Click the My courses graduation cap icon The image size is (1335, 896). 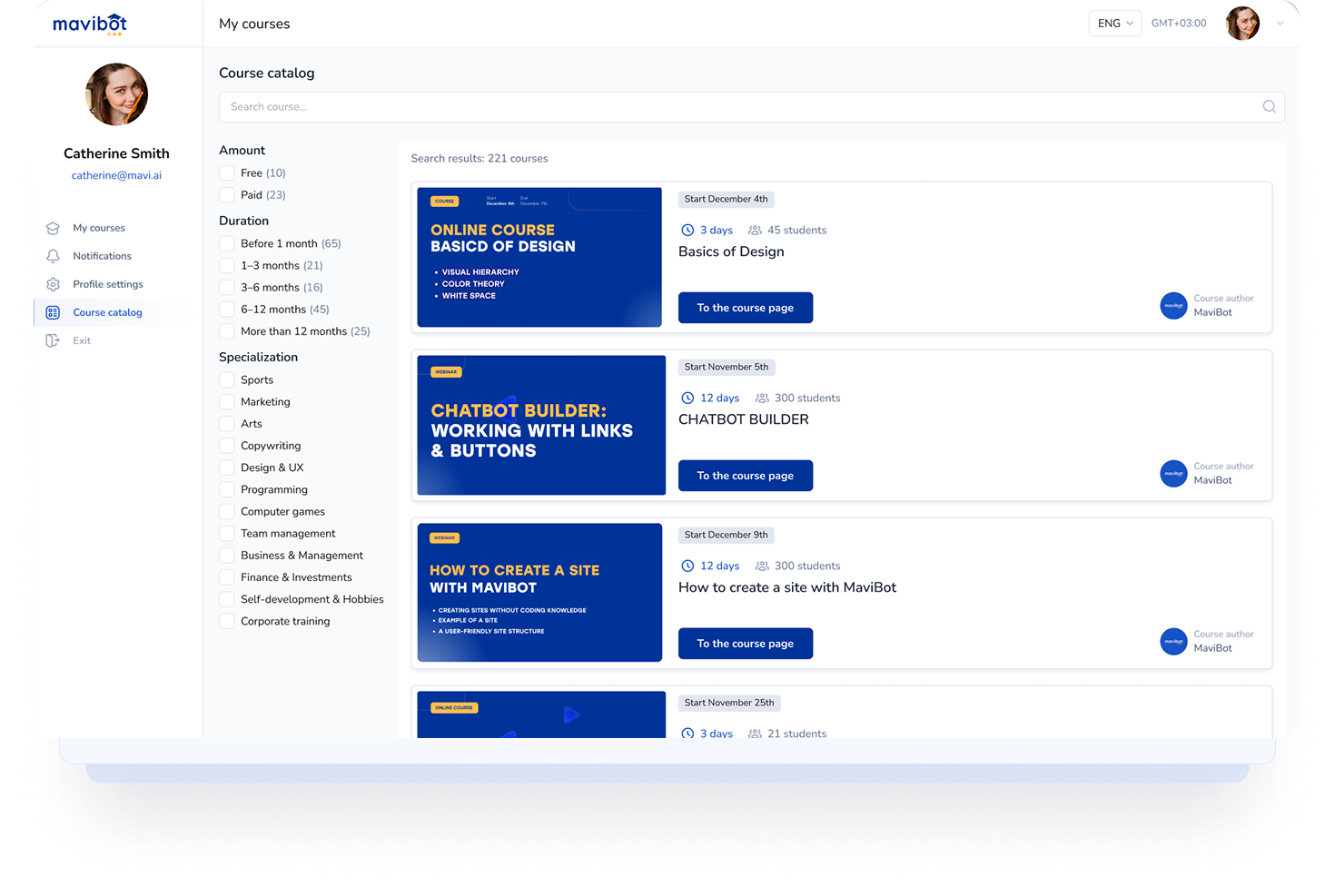click(53, 229)
